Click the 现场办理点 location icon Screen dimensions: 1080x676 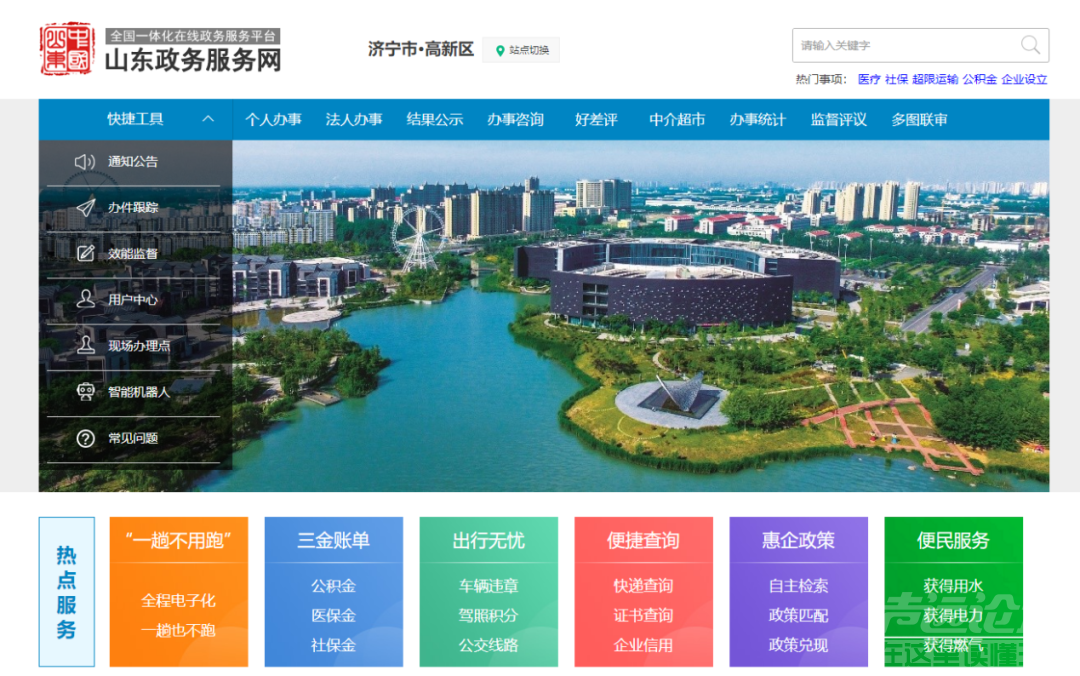[87, 345]
